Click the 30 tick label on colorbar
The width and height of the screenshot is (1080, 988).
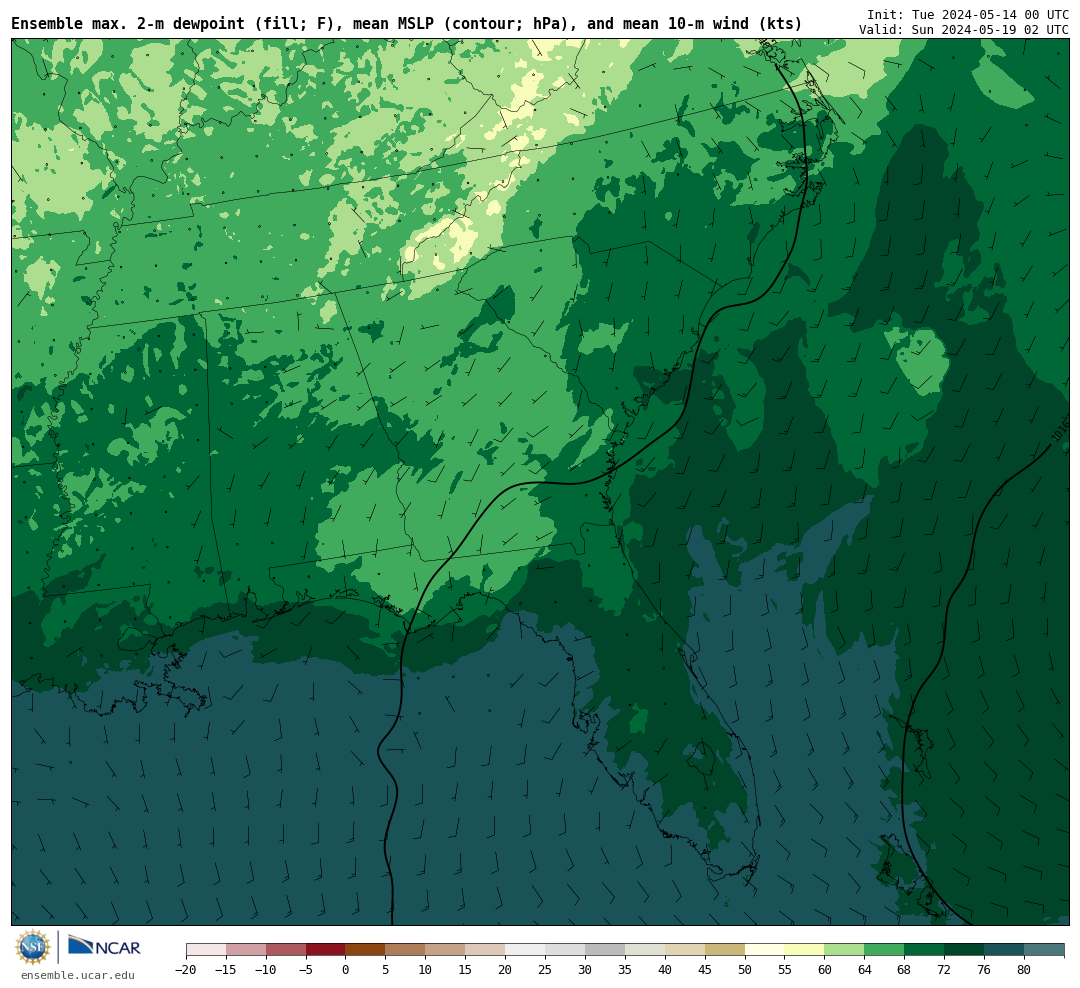tap(585, 969)
